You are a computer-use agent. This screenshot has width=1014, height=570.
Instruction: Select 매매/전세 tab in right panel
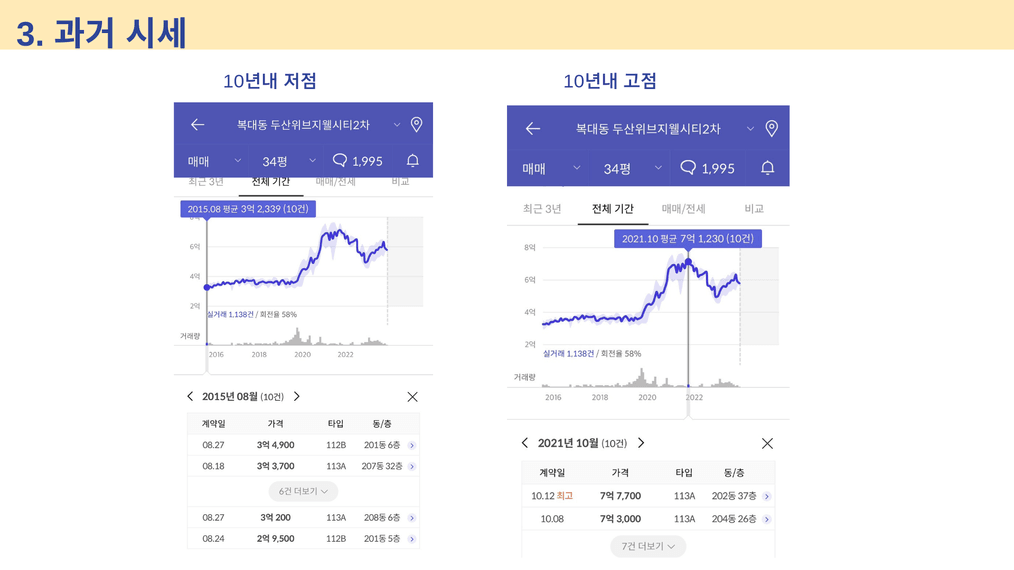coord(683,208)
